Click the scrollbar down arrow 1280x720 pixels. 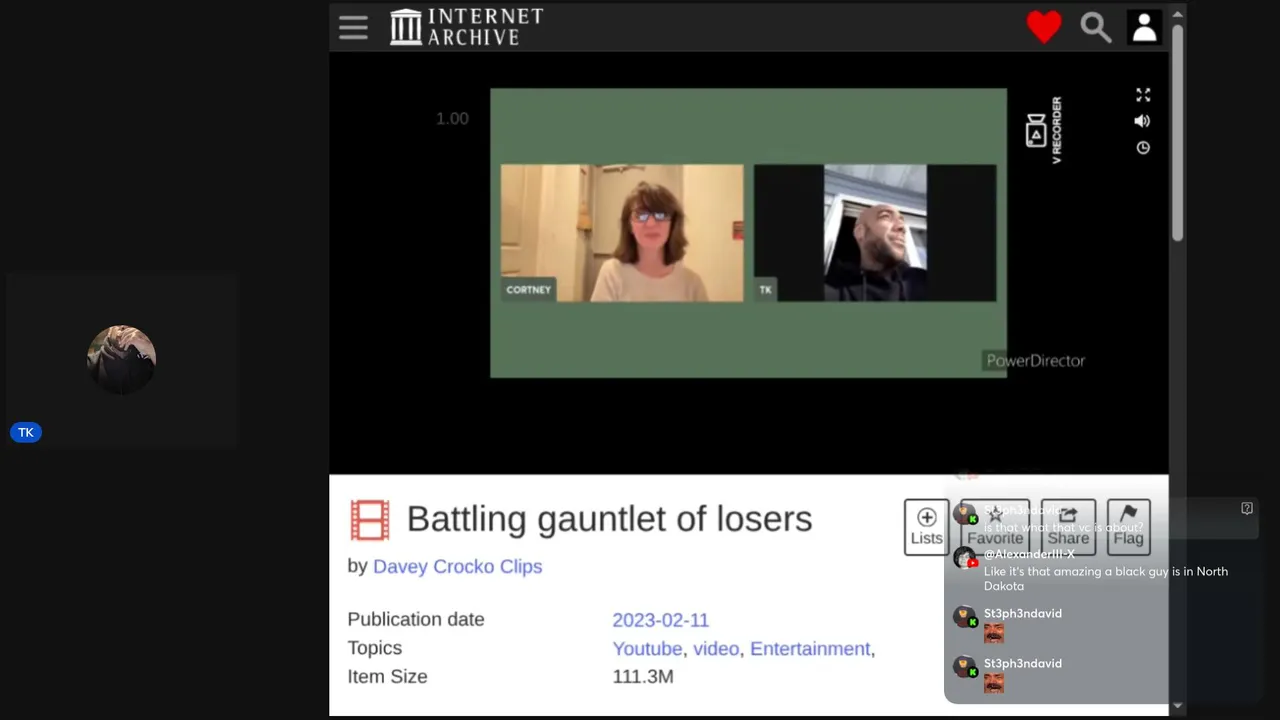click(1178, 707)
